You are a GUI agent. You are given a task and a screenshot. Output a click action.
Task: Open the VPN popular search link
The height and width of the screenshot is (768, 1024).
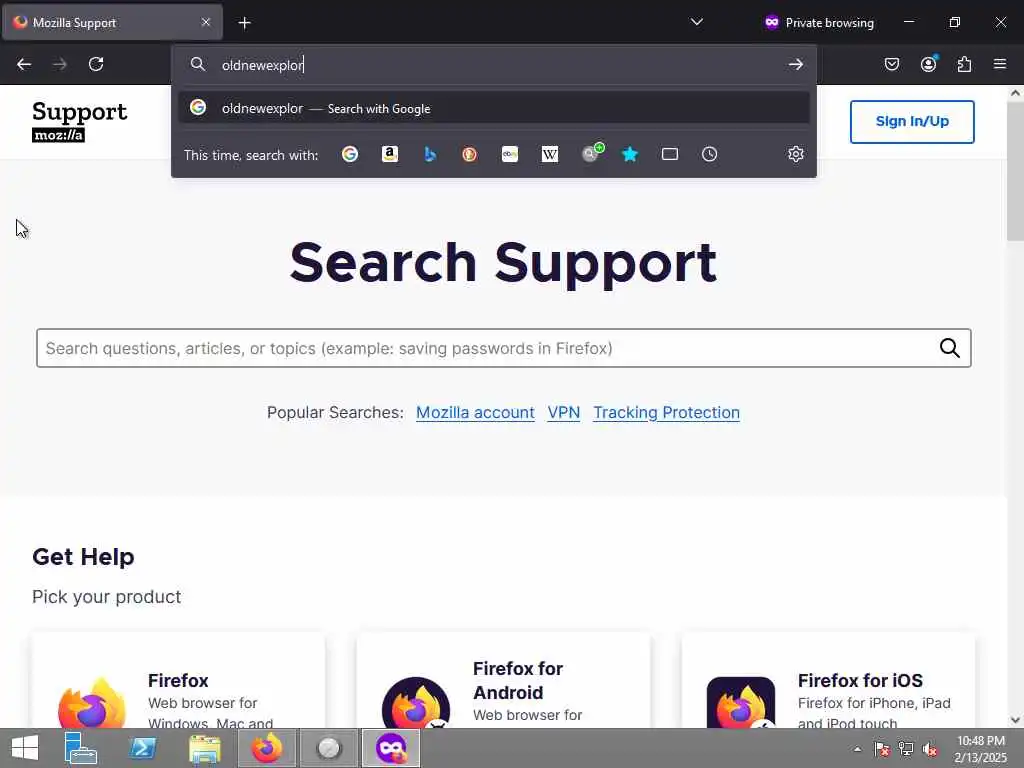564,413
